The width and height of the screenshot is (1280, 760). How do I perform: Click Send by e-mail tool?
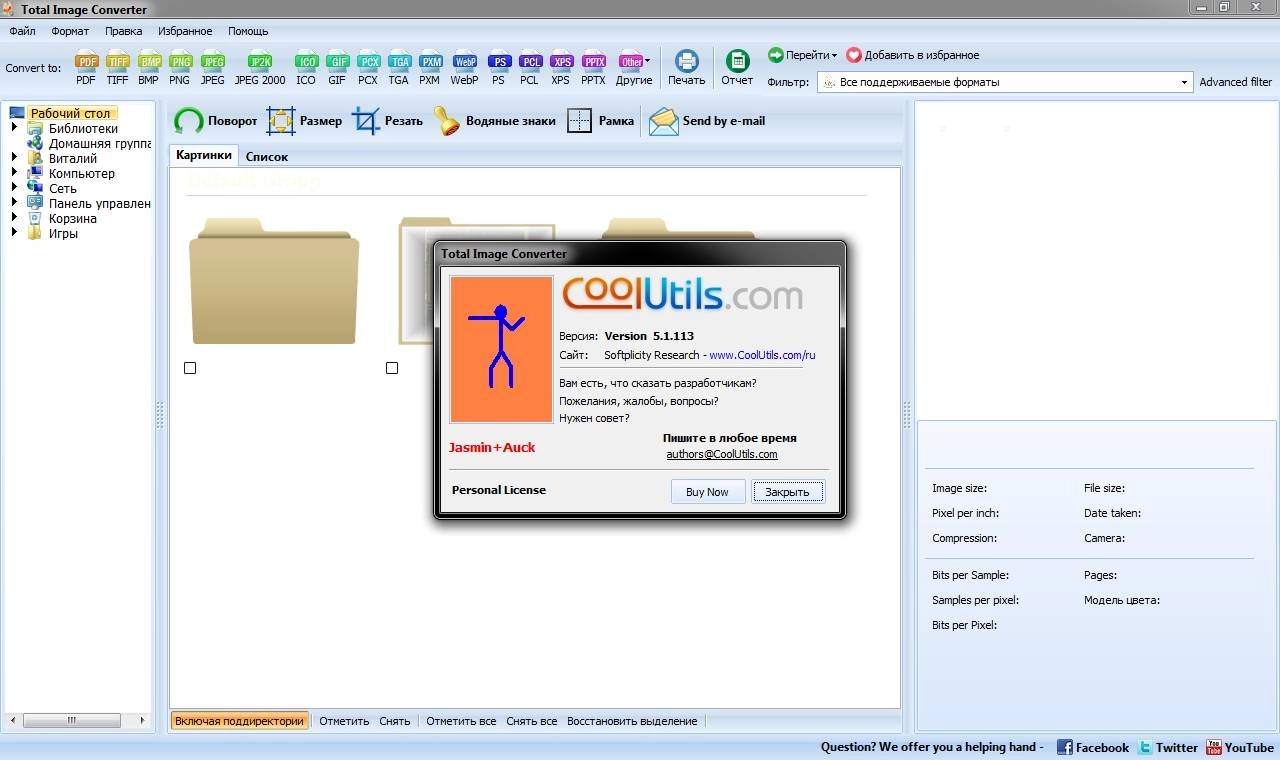tap(707, 121)
